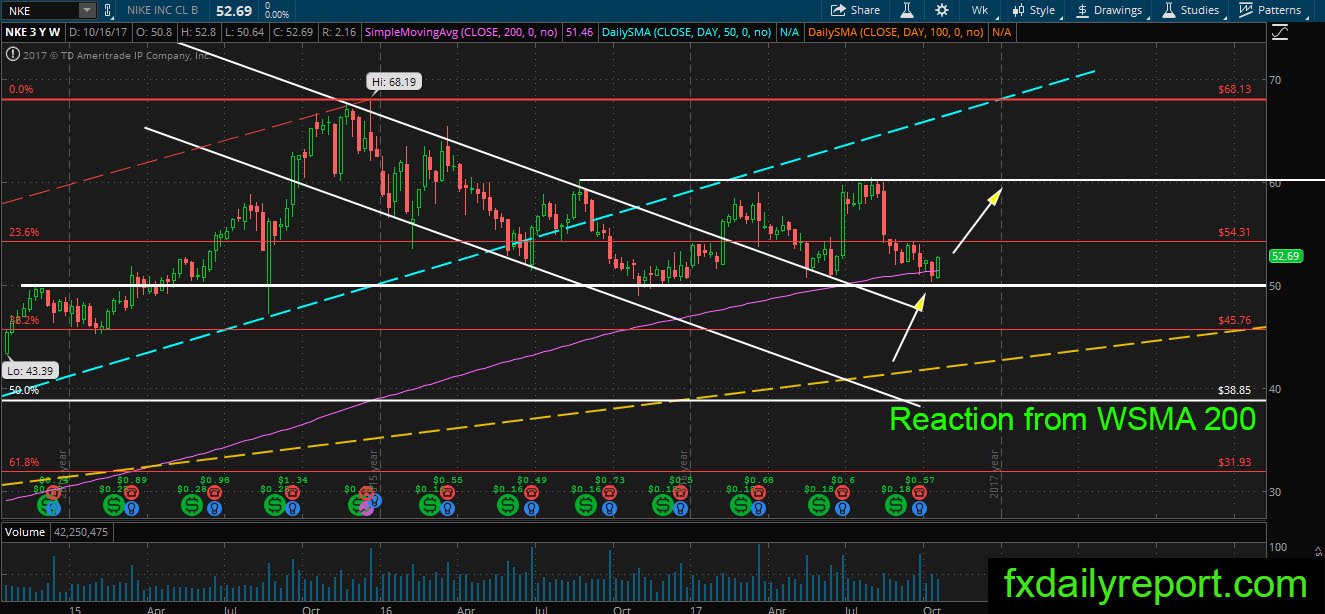
Task: Click green dividend icon below $0.73 earnings
Action: pos(585,507)
